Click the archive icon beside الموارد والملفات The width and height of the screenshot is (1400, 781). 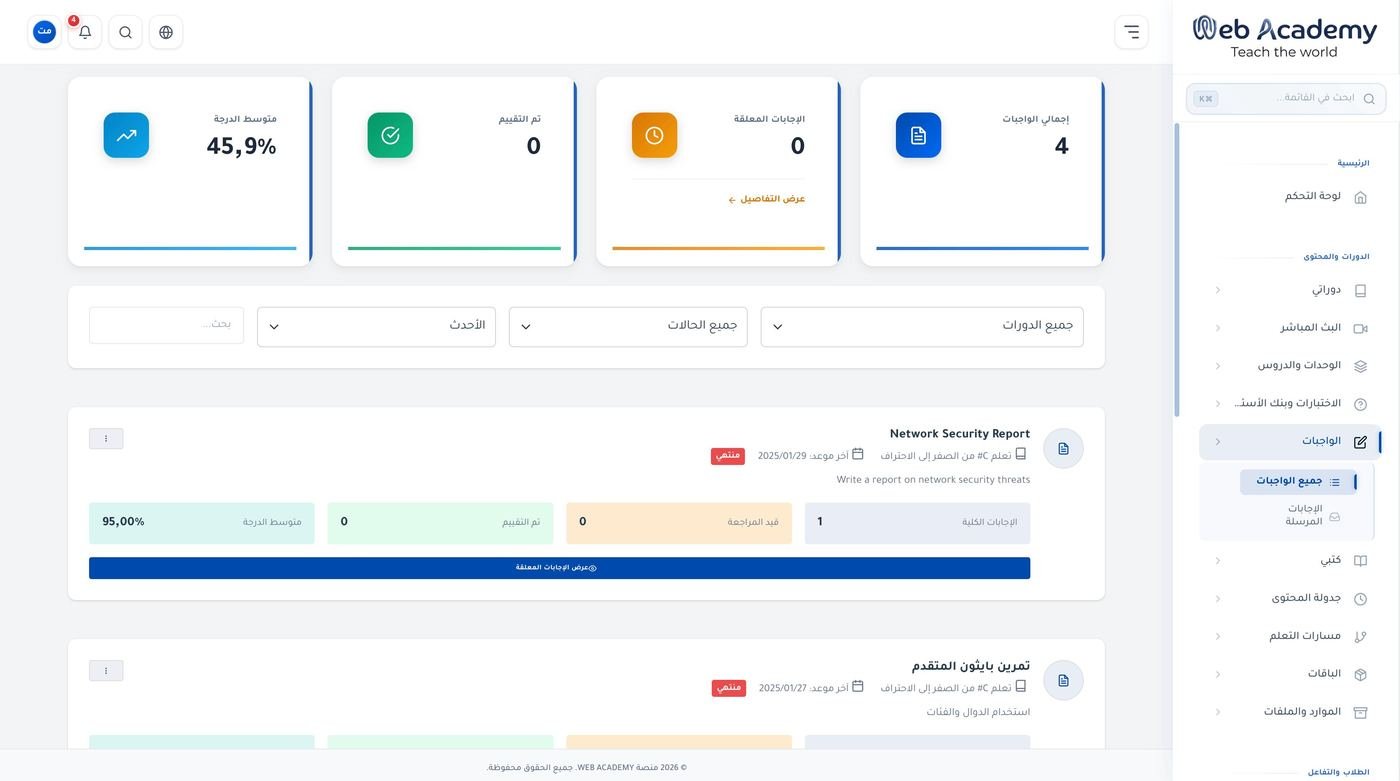click(x=1360, y=713)
